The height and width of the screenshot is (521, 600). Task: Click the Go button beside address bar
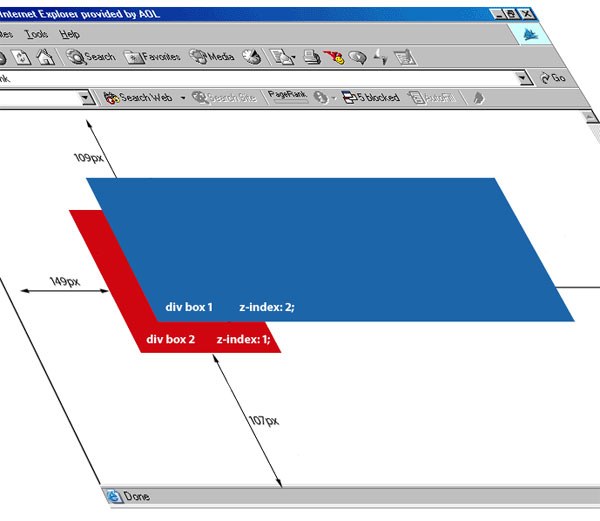point(553,77)
